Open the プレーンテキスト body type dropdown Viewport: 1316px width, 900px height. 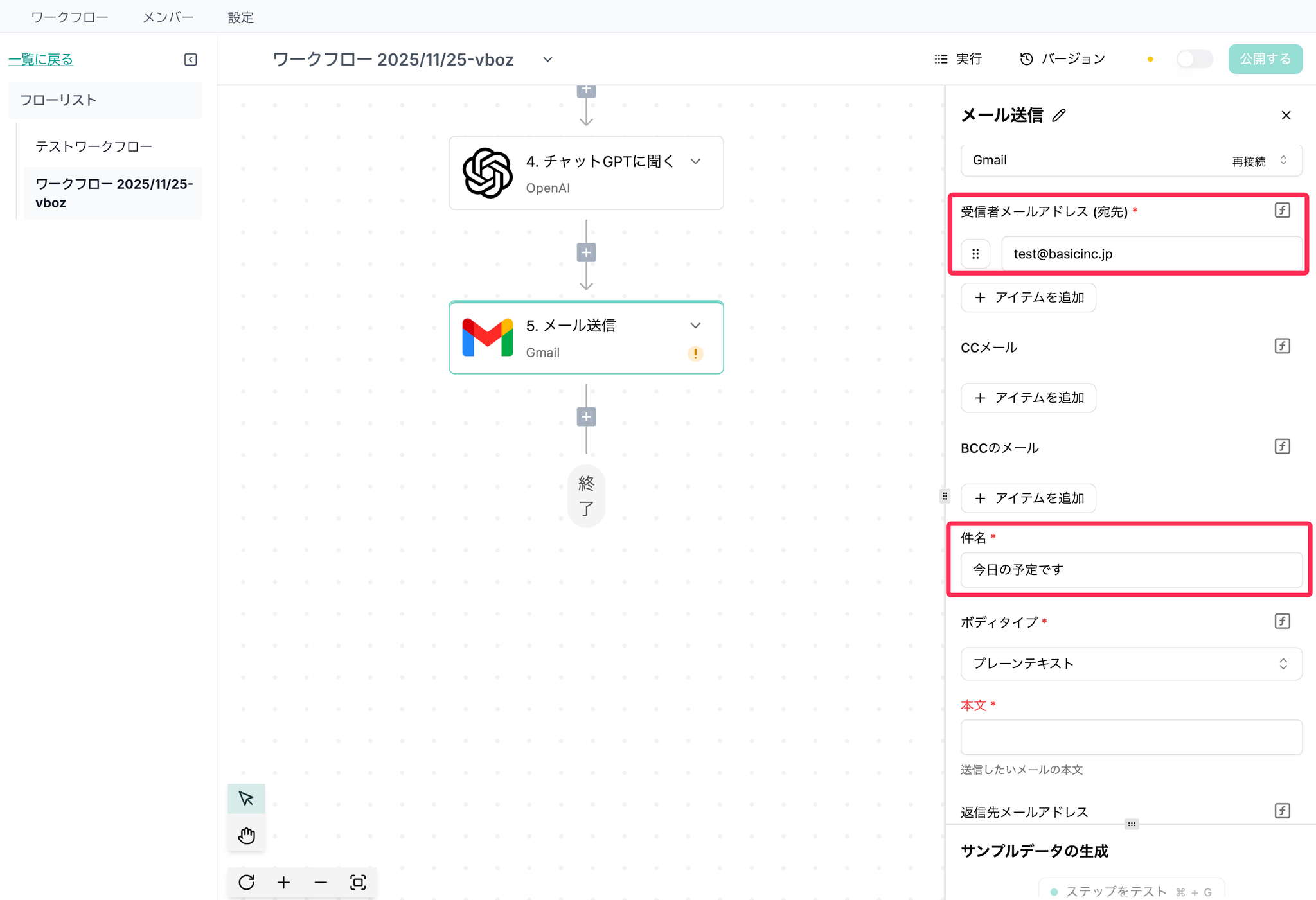[1131, 664]
